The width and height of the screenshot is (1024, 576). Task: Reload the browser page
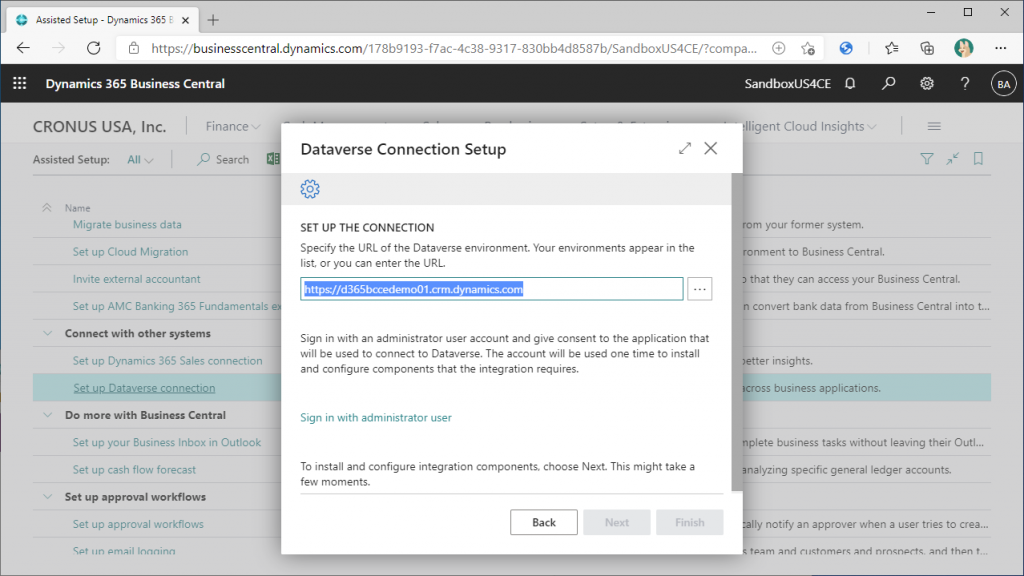tap(93, 48)
